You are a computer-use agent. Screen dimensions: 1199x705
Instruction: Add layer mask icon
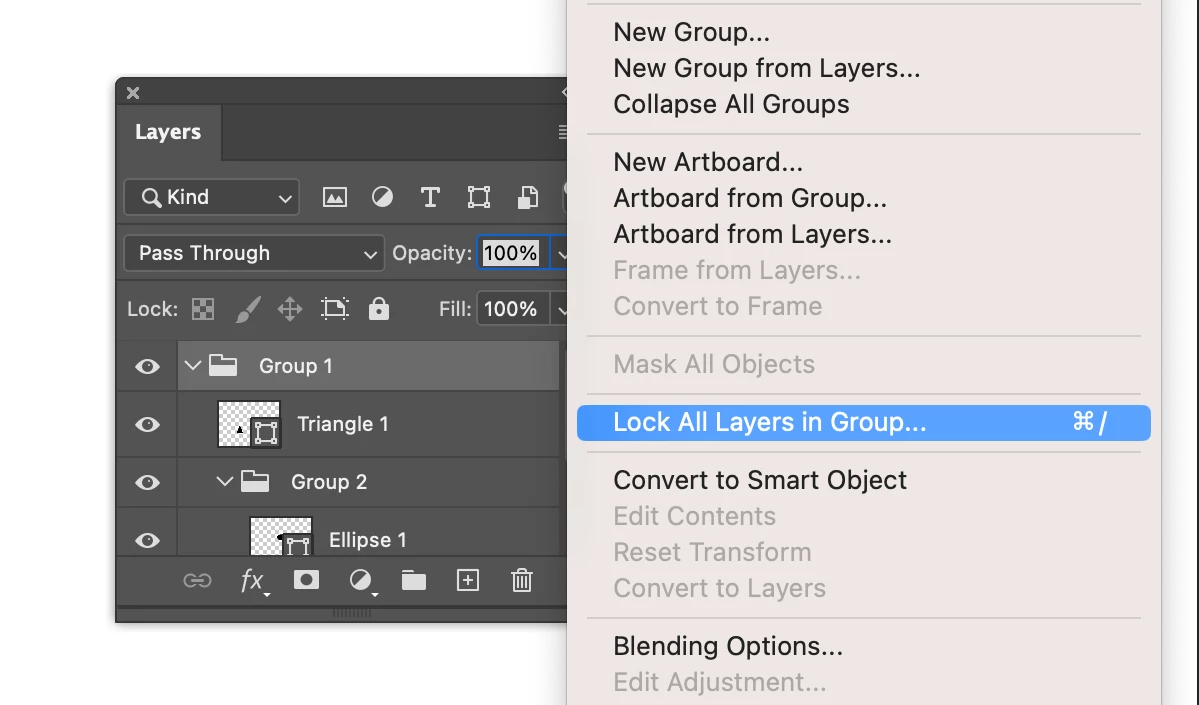click(x=307, y=580)
